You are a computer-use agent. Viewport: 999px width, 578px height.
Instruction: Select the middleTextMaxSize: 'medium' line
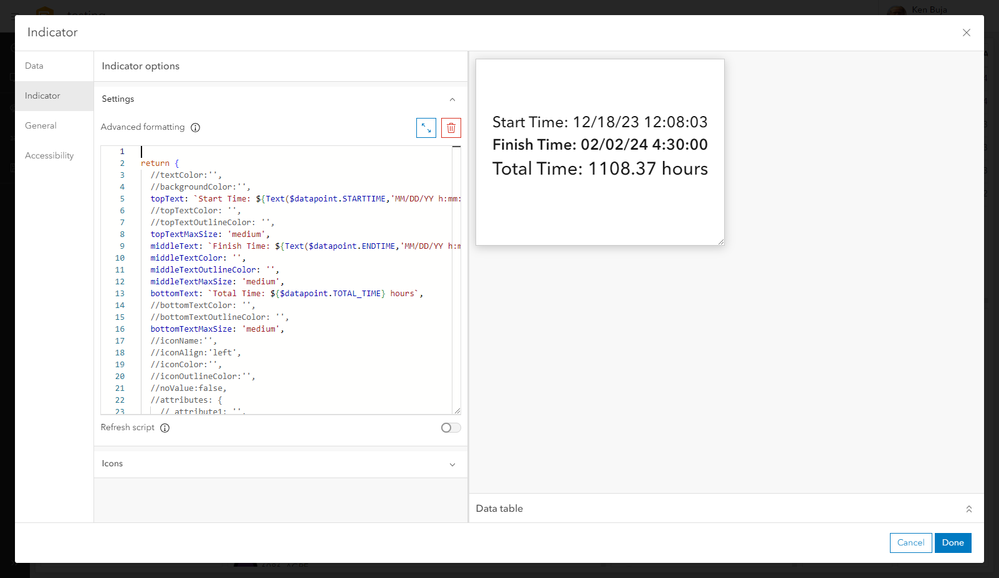(x=217, y=282)
